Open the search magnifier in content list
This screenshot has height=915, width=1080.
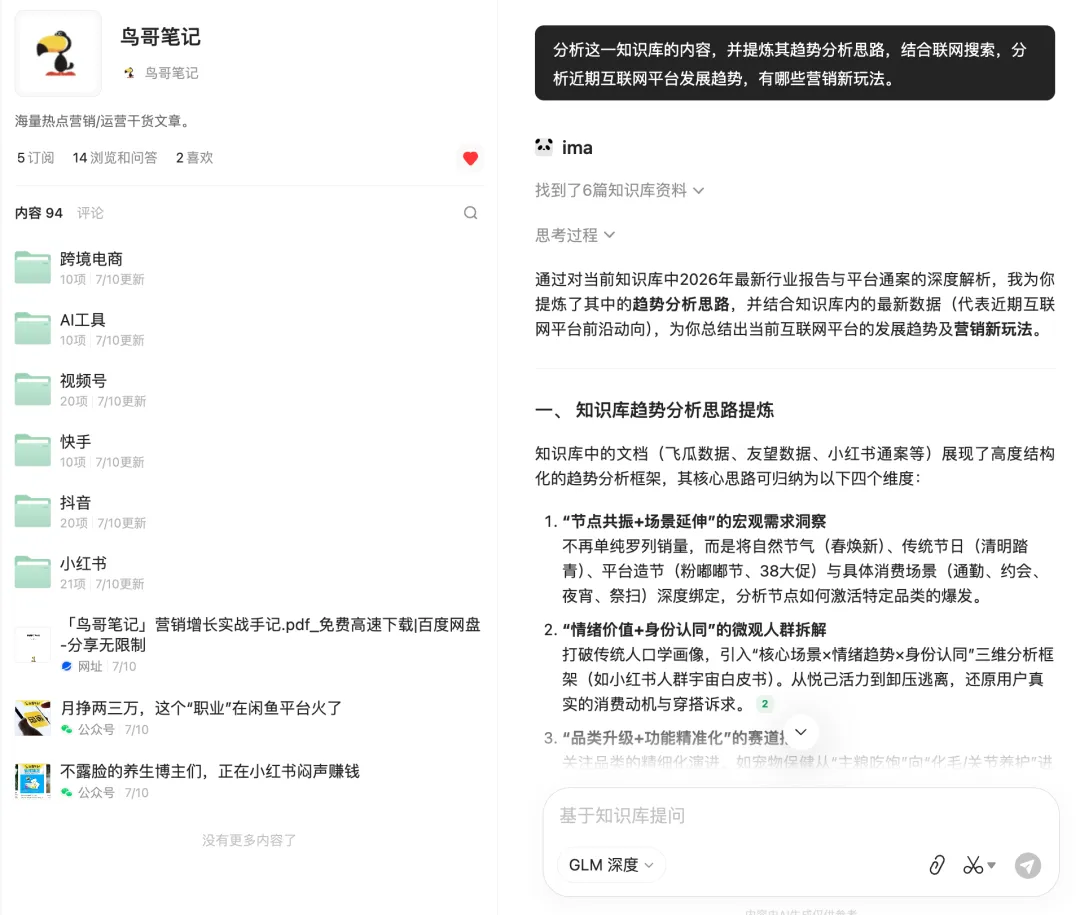pyautogui.click(x=470, y=213)
